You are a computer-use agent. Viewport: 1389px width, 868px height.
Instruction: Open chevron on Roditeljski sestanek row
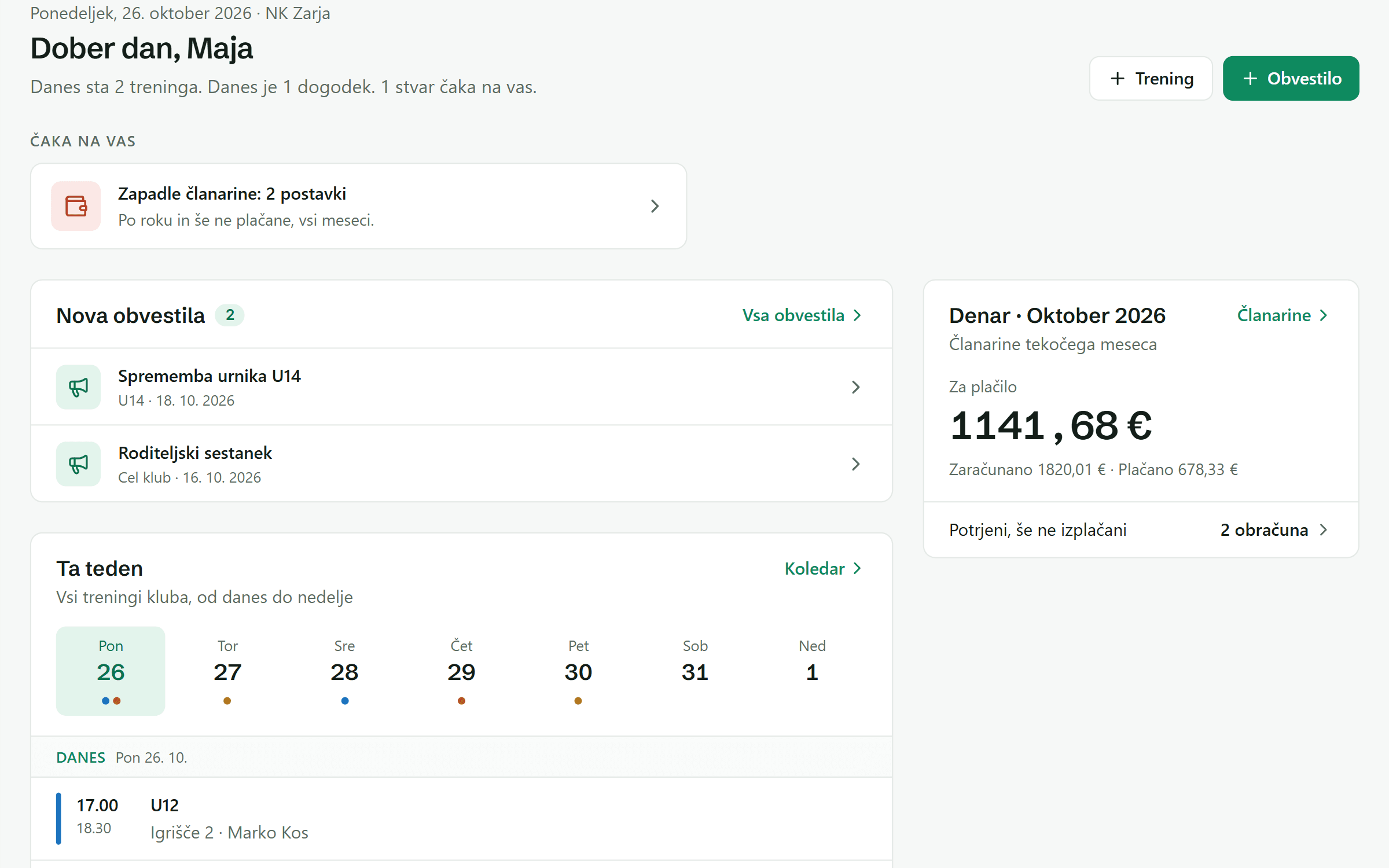pos(856,464)
